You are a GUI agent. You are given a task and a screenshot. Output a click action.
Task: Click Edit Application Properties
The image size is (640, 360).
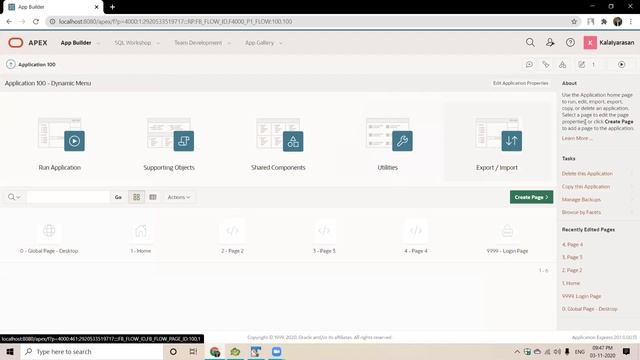click(x=520, y=83)
